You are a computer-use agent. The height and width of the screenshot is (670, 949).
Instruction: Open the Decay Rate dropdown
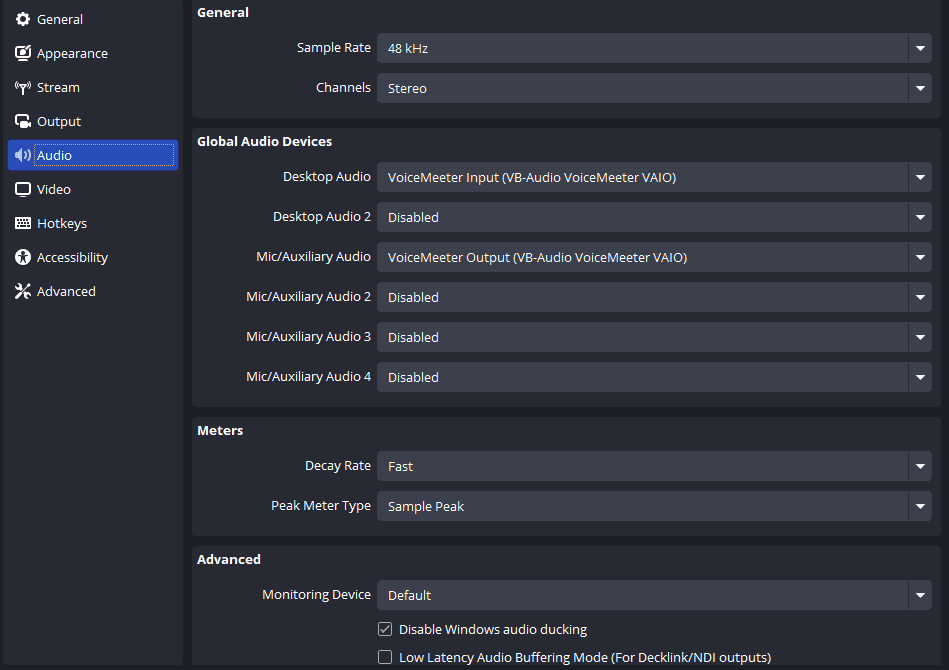pyautogui.click(x=654, y=466)
